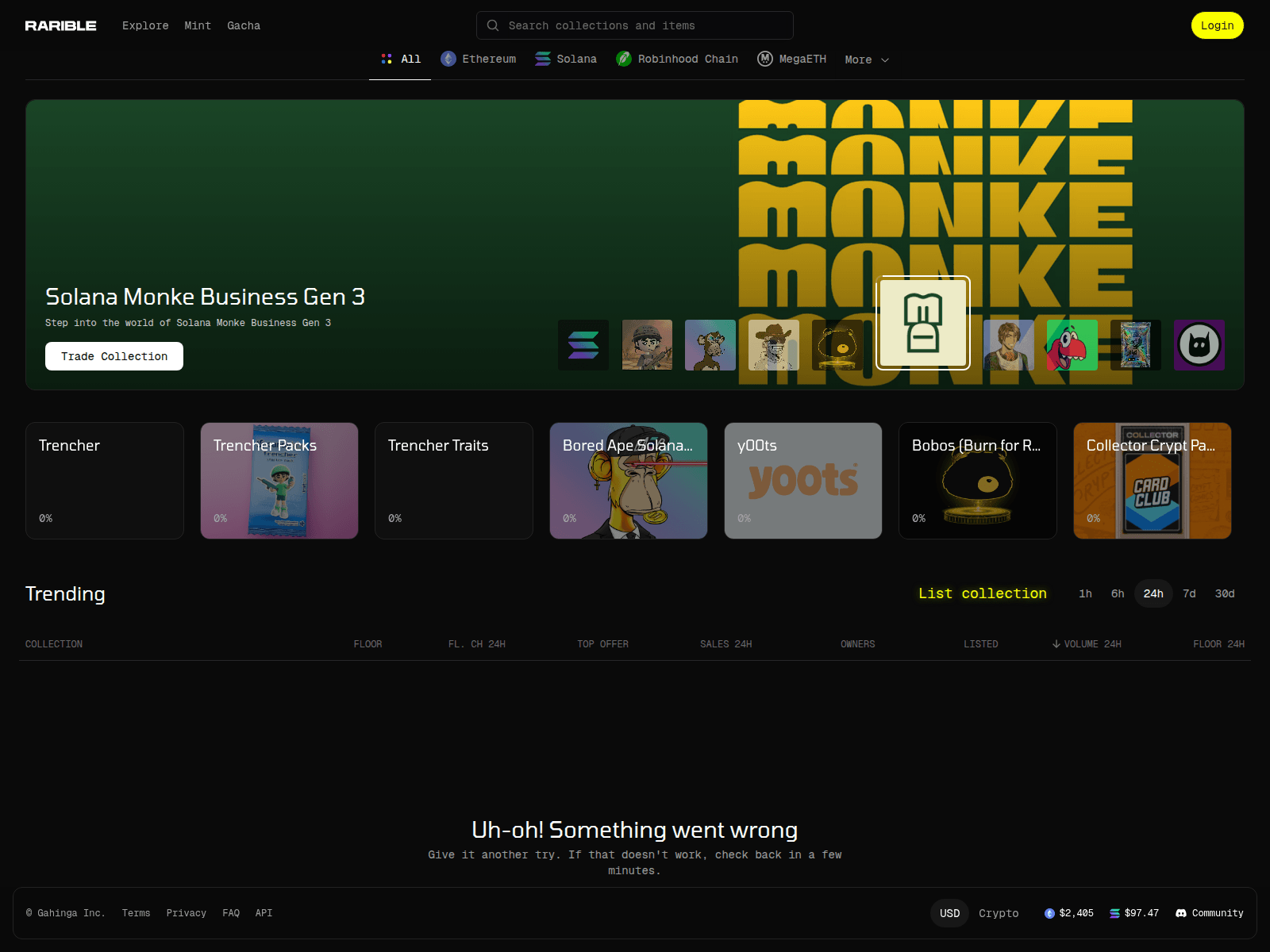Open the More chains dropdown
1270x952 pixels.
point(867,59)
